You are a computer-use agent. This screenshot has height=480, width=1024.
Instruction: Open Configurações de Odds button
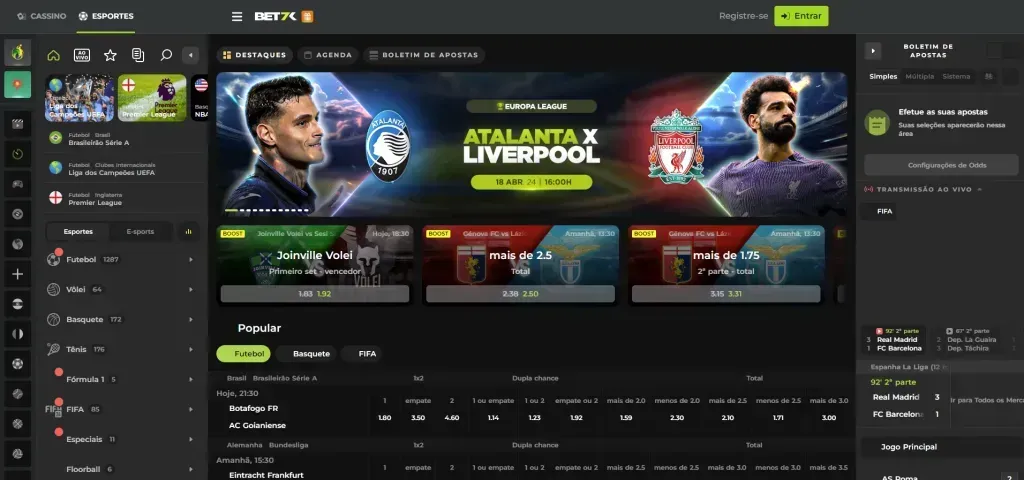click(x=941, y=165)
